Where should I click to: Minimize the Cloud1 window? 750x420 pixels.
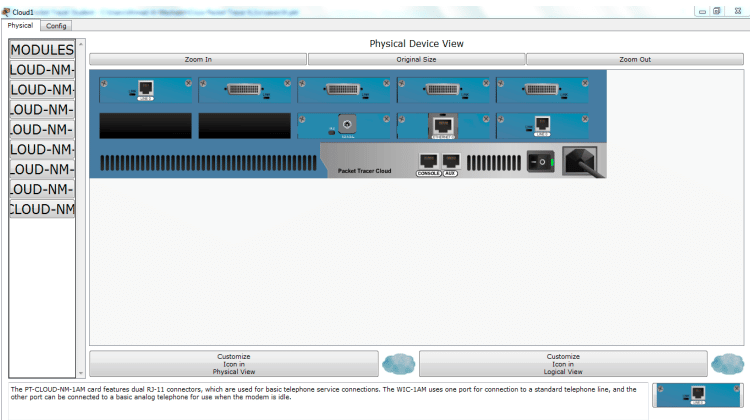702,11
